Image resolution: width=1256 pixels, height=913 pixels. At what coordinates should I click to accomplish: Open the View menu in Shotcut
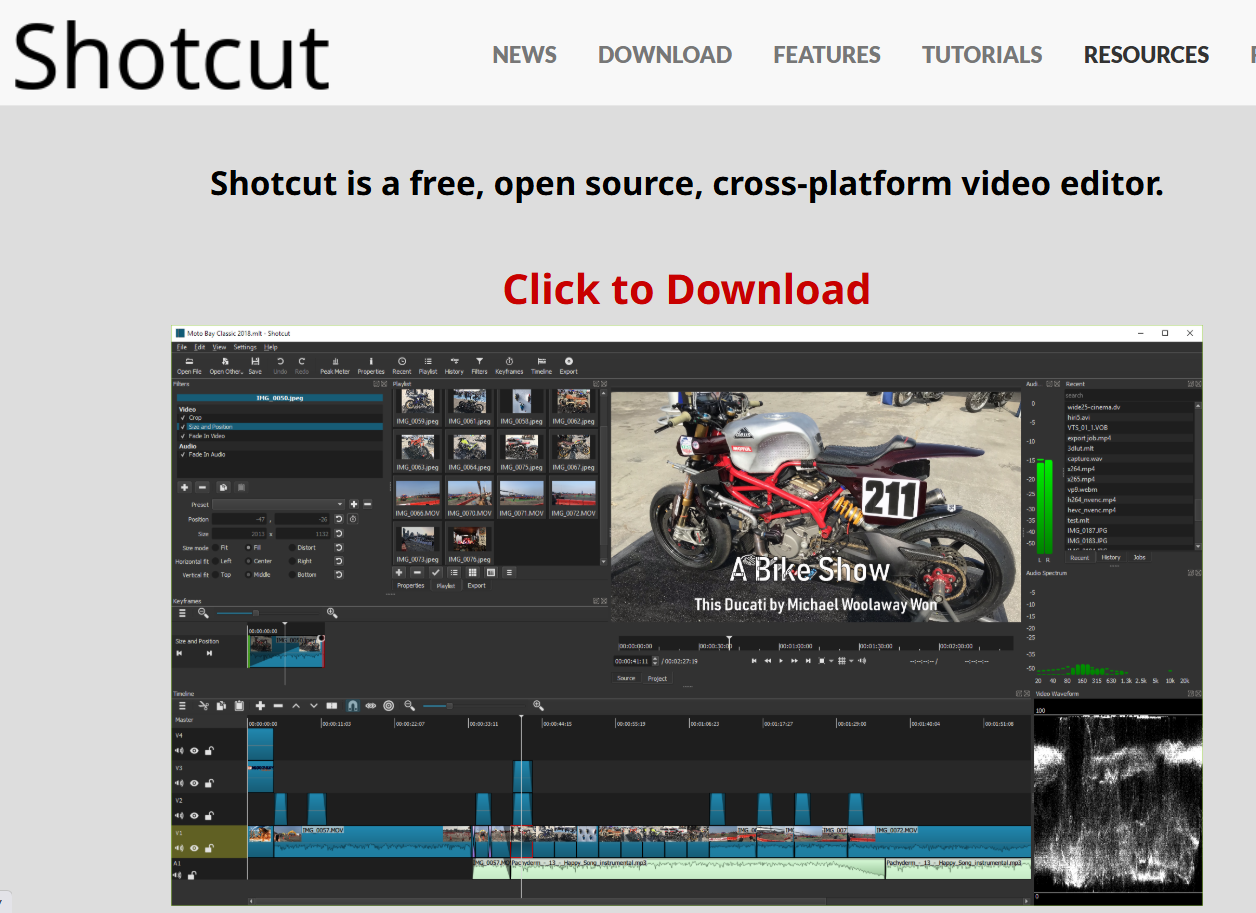[219, 347]
